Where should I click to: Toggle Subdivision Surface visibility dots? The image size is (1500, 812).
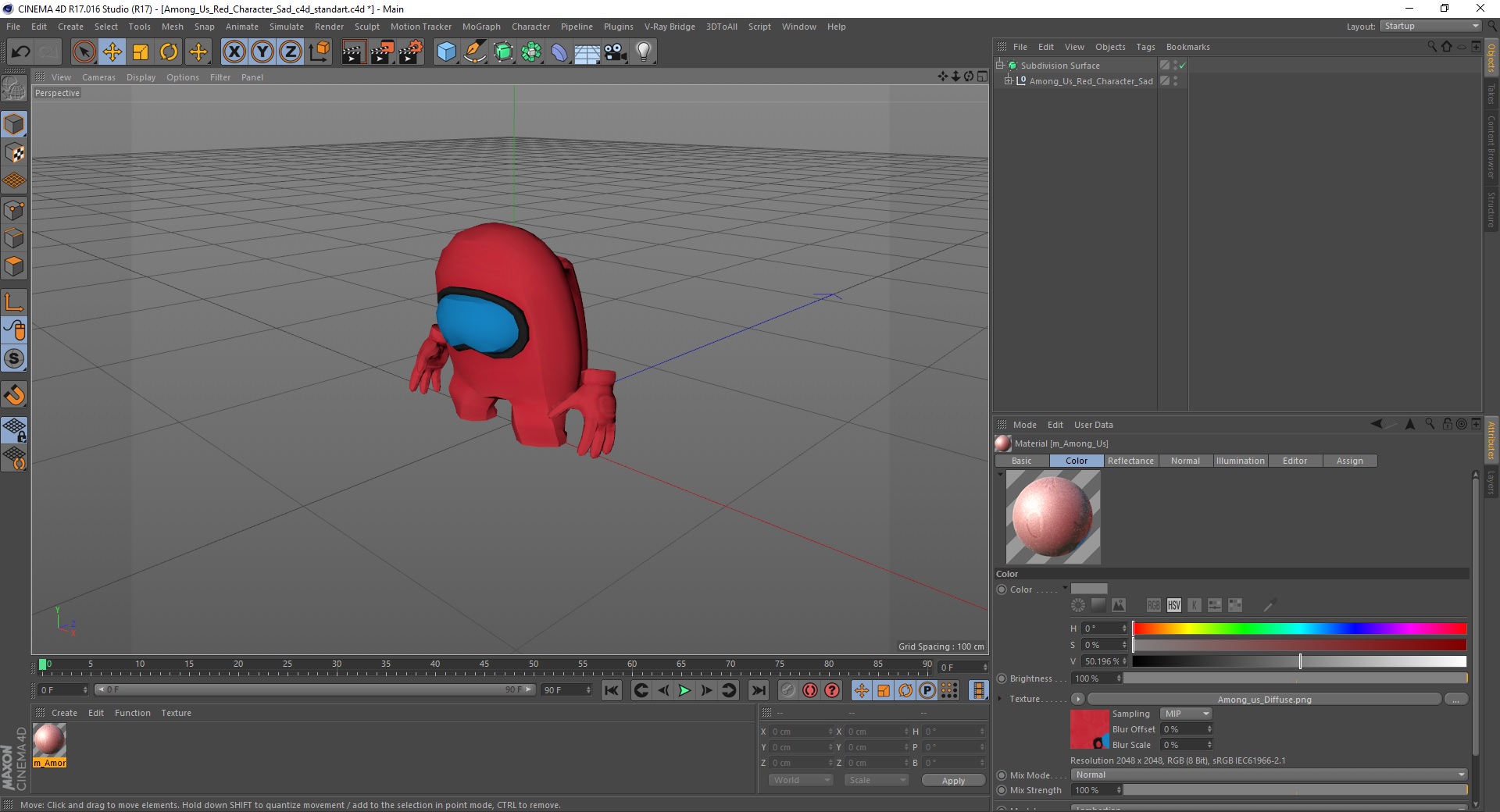tap(1175, 66)
